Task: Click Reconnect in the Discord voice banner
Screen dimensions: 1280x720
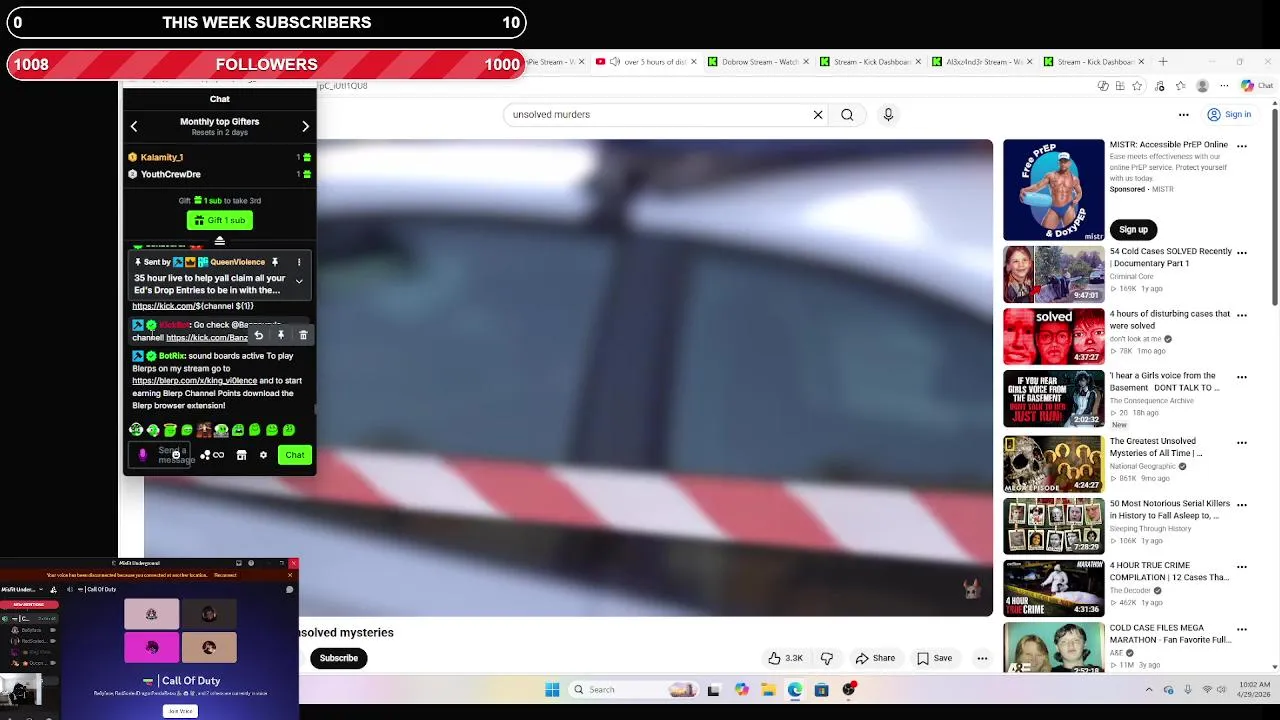Action: coord(225,575)
